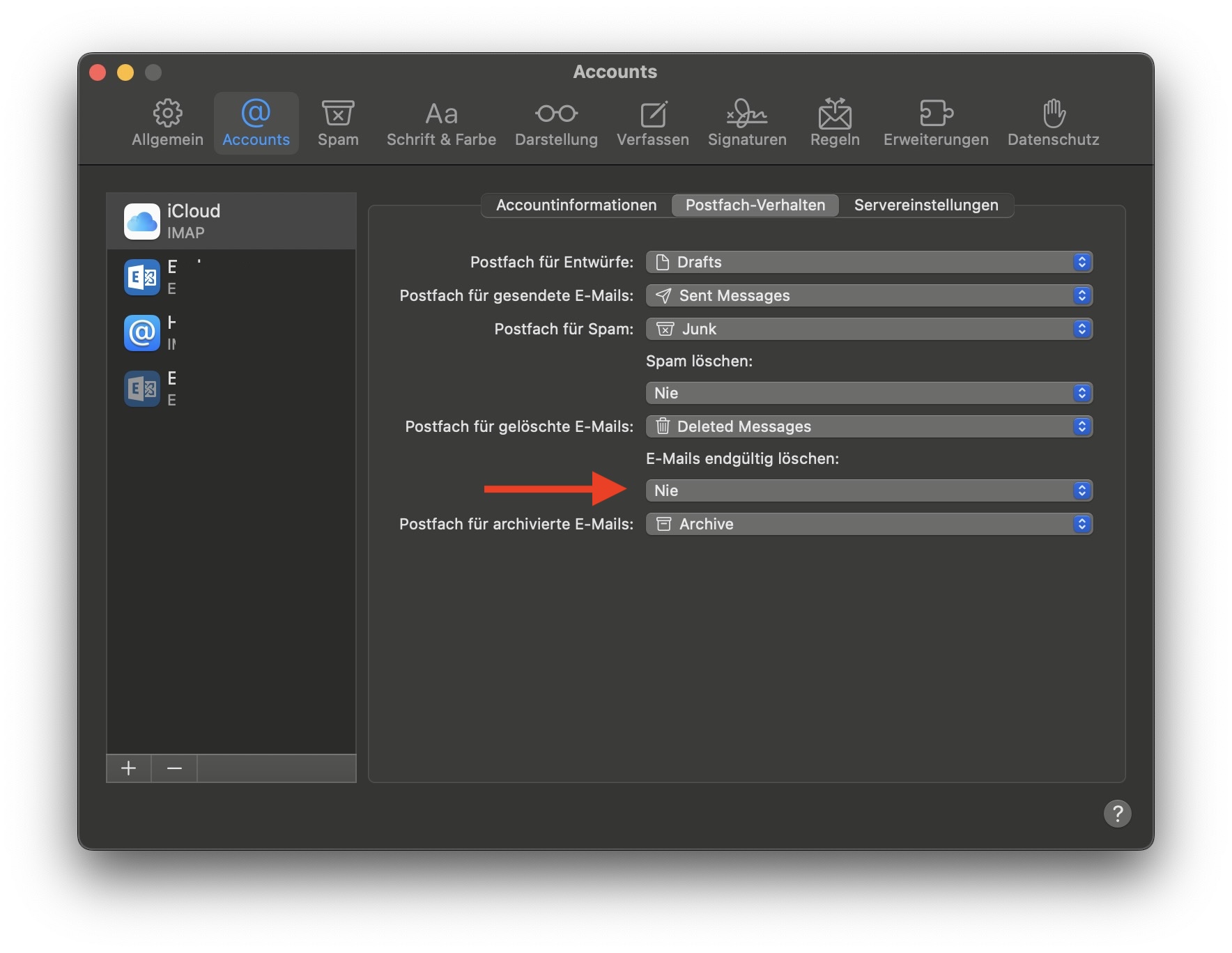Open the Regeln rules pane
Image resolution: width=1232 pixels, height=953 pixels.
[x=835, y=123]
